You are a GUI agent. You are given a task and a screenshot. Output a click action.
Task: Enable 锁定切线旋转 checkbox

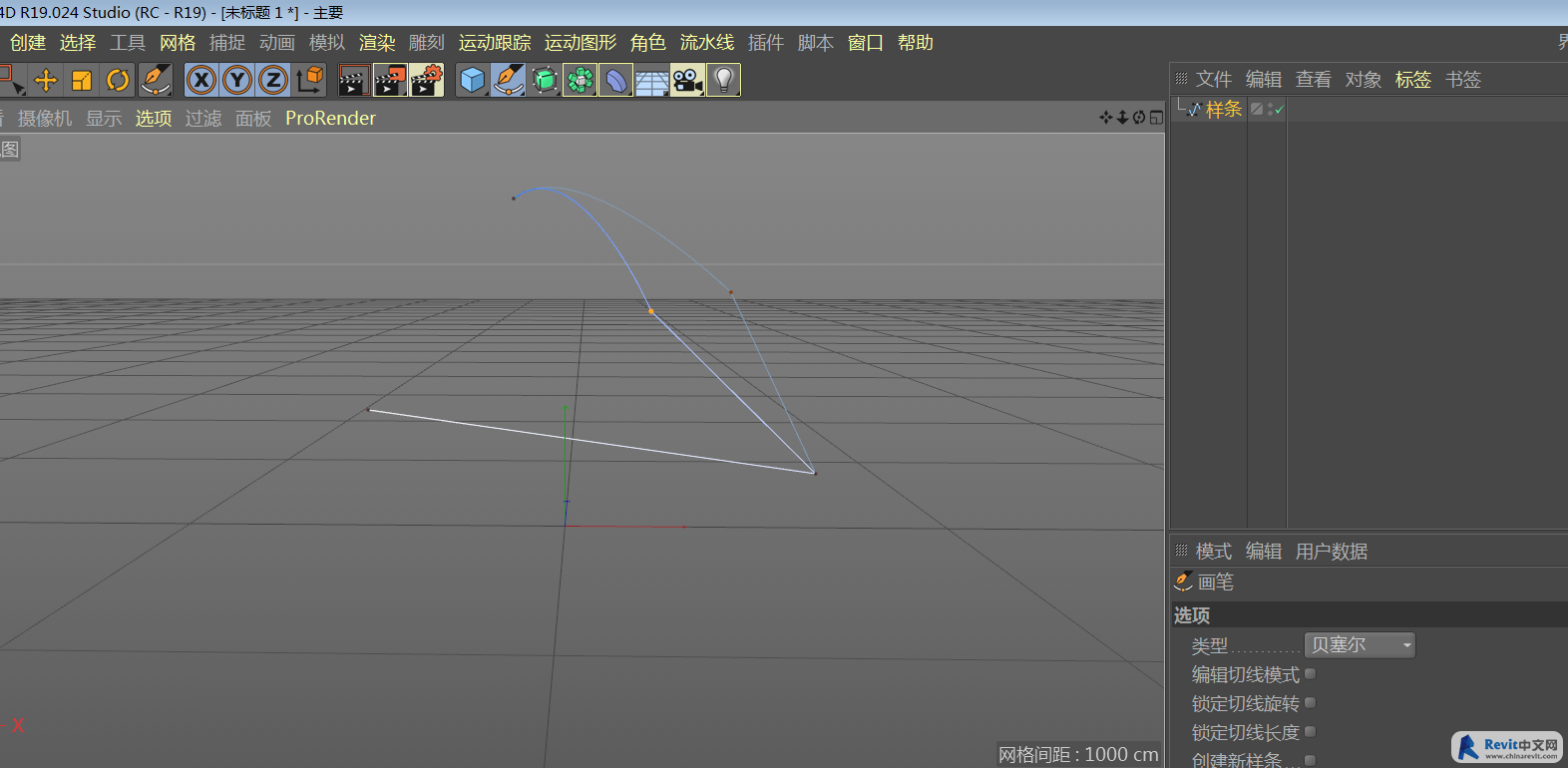[x=1311, y=703]
